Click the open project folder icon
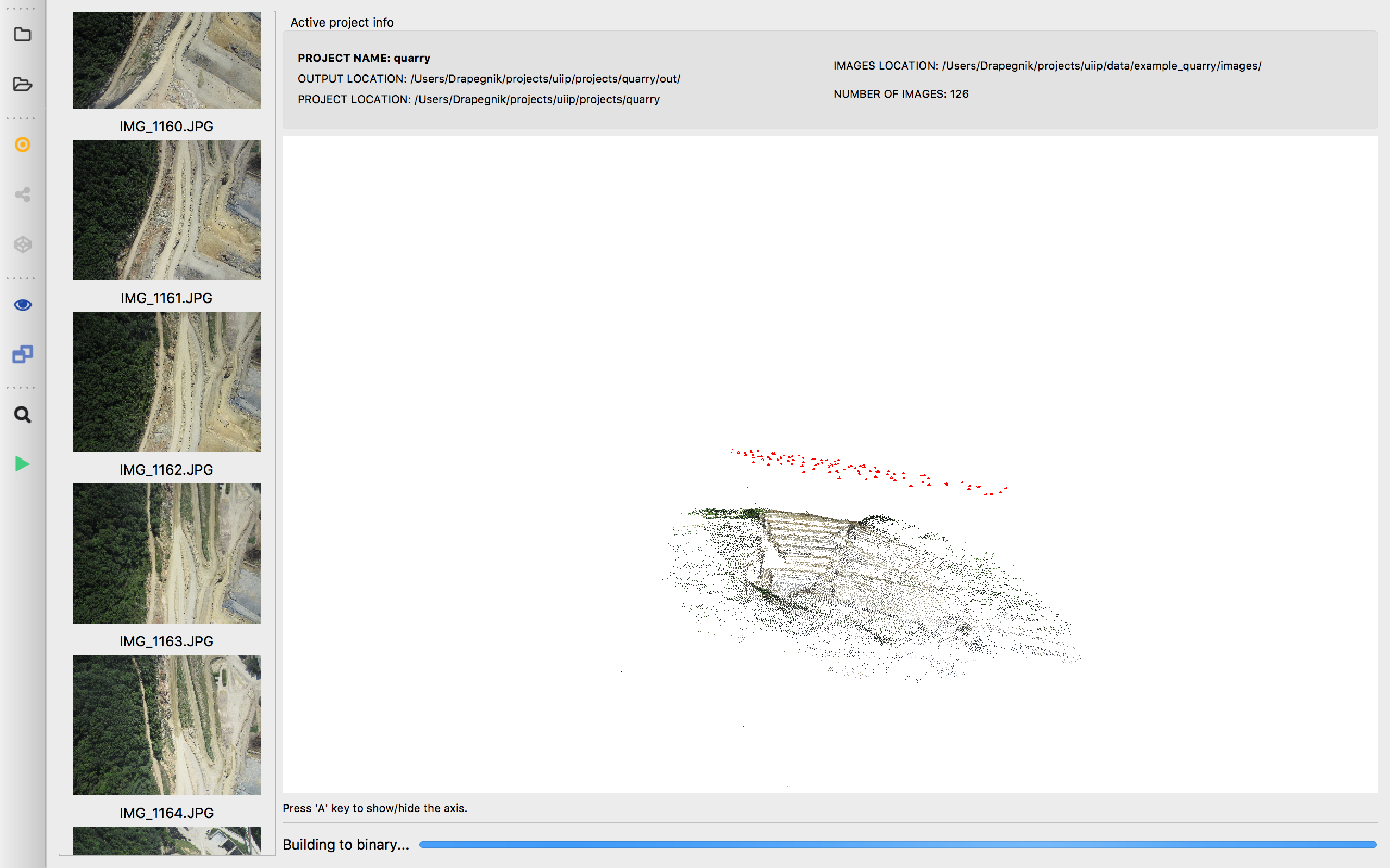 [x=22, y=84]
